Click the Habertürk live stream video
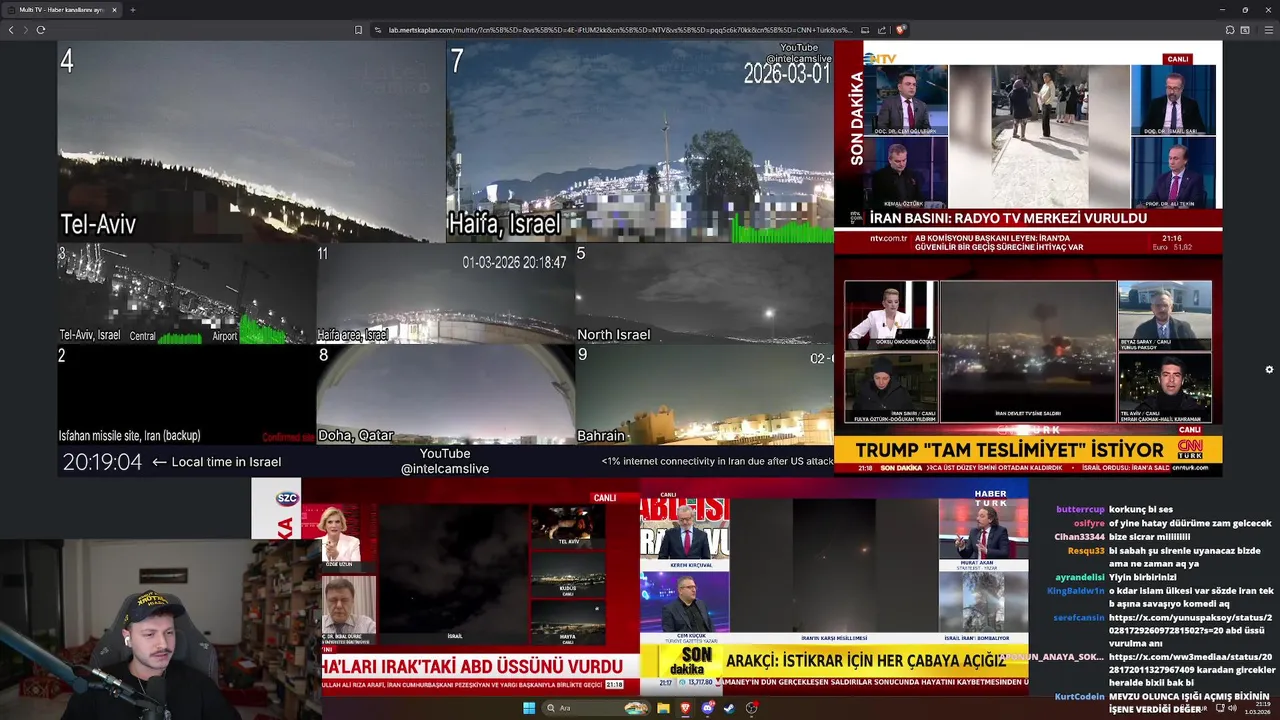 [x=834, y=586]
